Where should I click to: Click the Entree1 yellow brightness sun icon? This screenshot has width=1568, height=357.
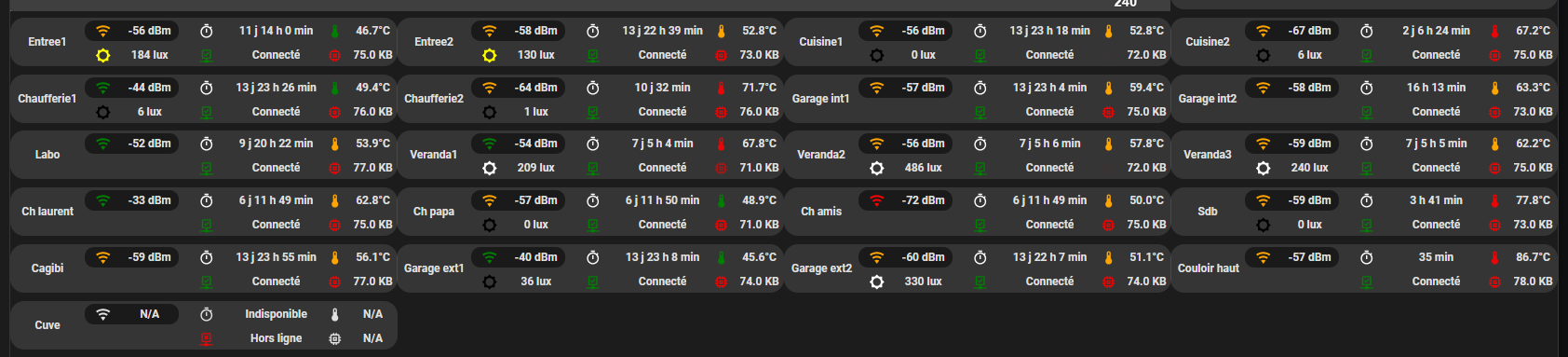point(103,55)
